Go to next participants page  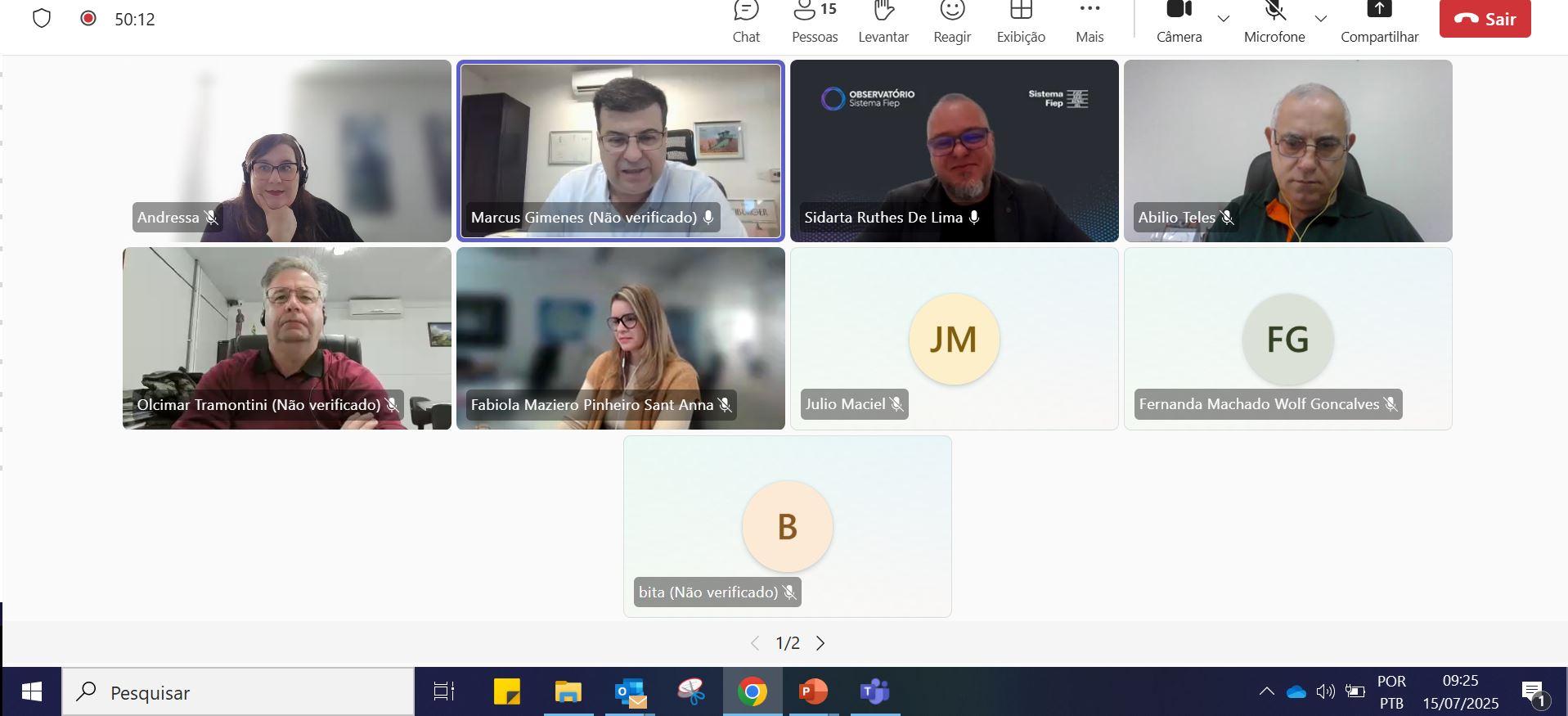(x=820, y=643)
